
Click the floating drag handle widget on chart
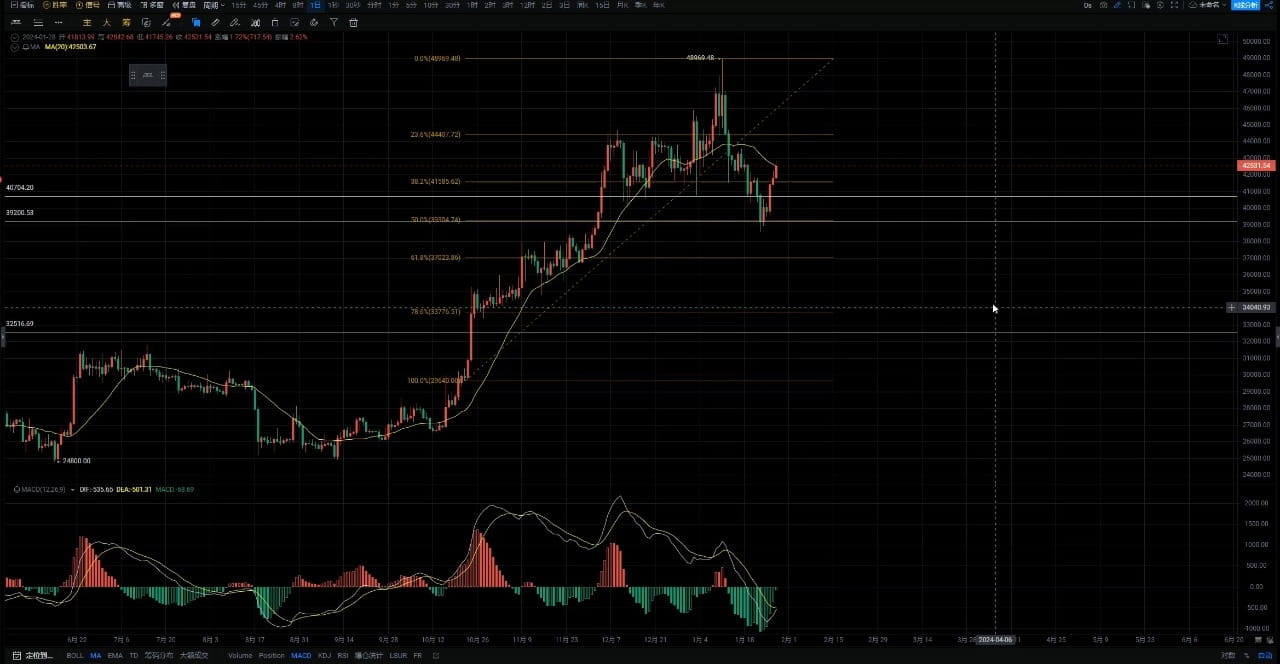click(x=148, y=75)
